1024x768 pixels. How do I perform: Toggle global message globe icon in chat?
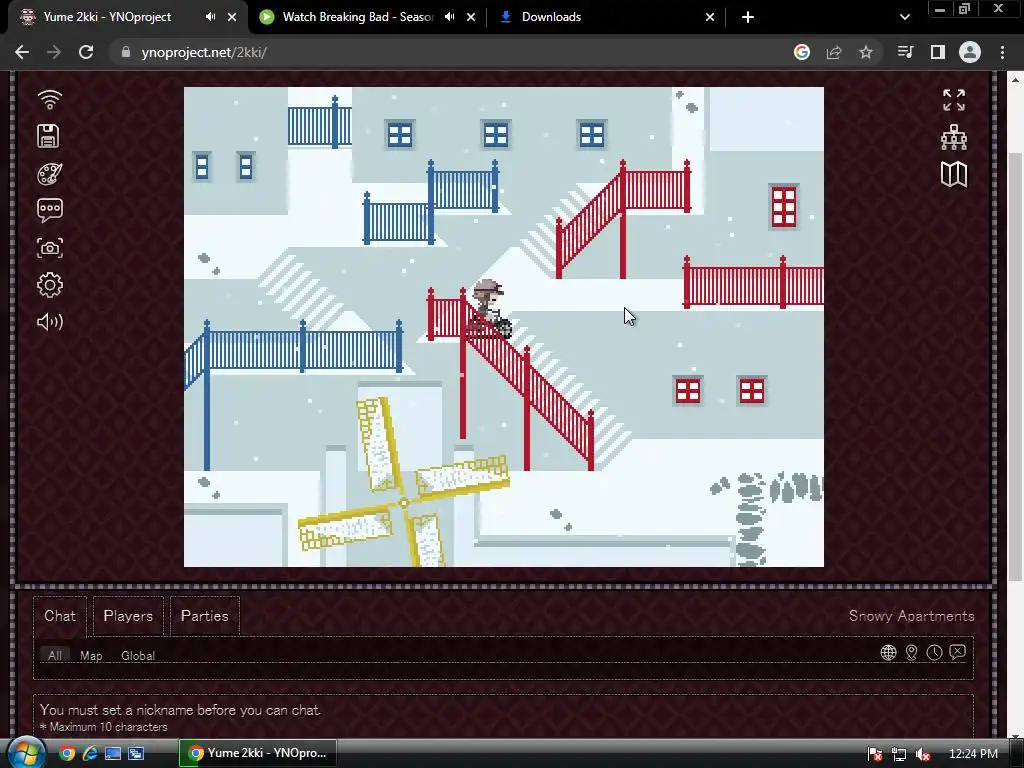(x=888, y=652)
